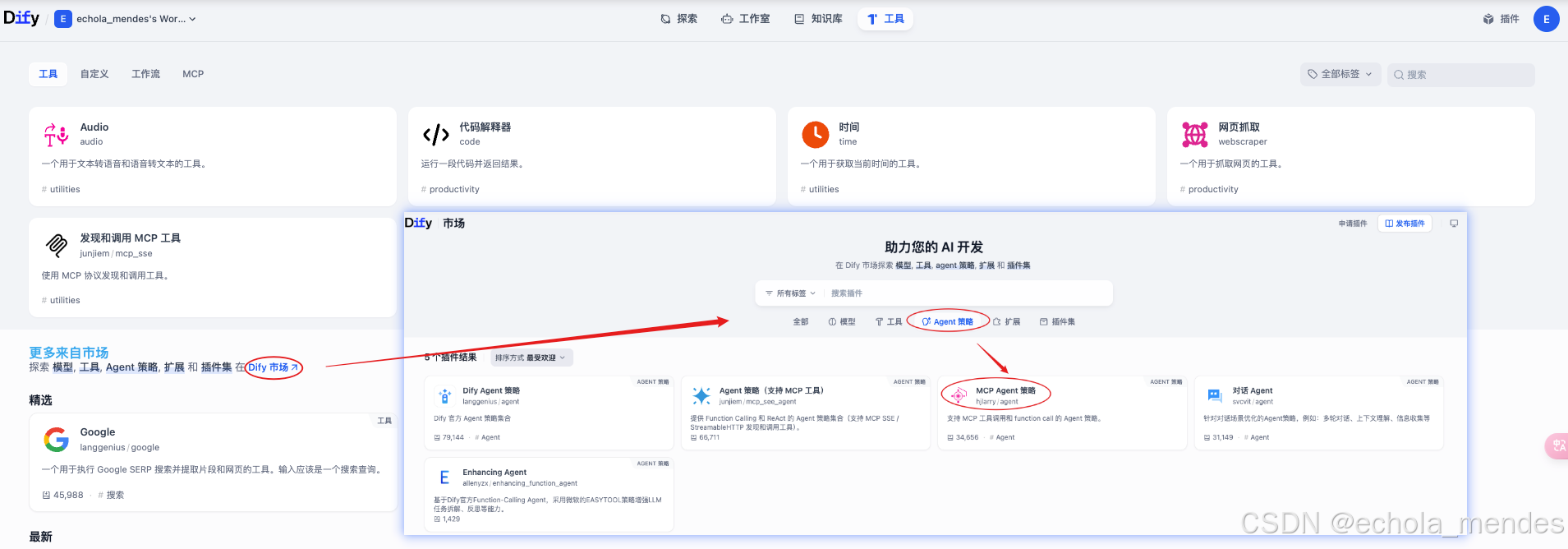
Task: Open the 排序方式 最受欢迎 sort dropdown
Action: [531, 358]
